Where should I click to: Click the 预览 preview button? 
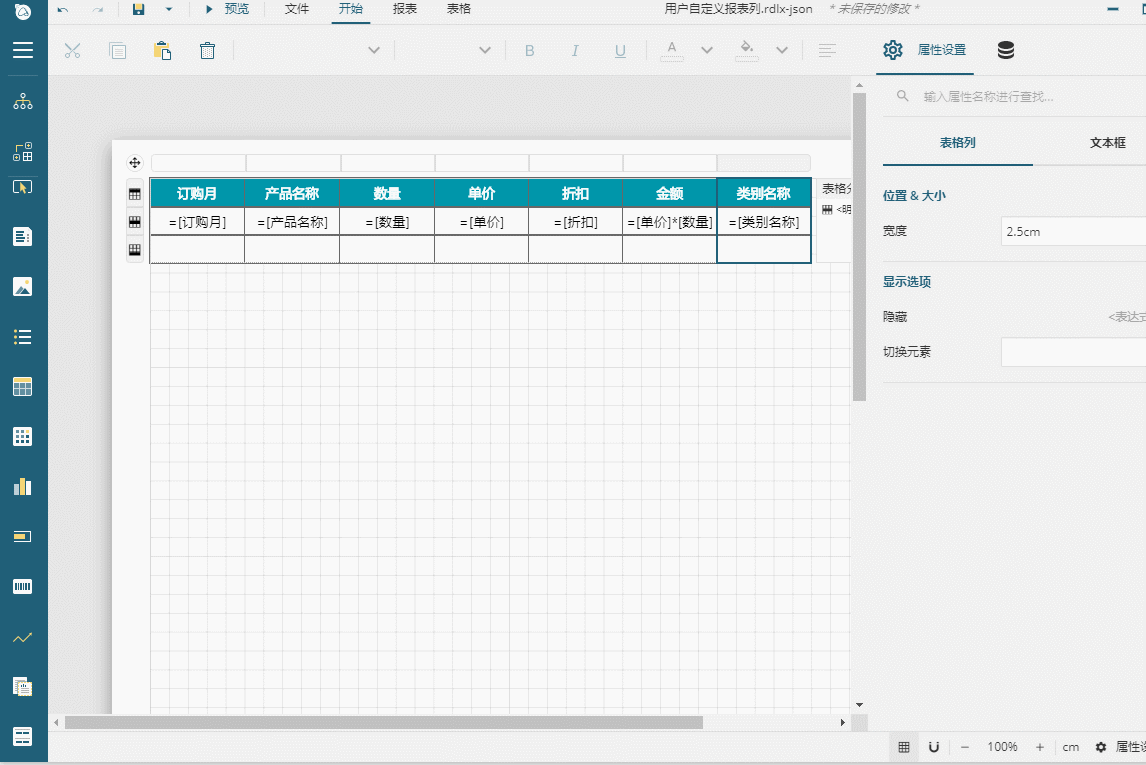(x=228, y=9)
